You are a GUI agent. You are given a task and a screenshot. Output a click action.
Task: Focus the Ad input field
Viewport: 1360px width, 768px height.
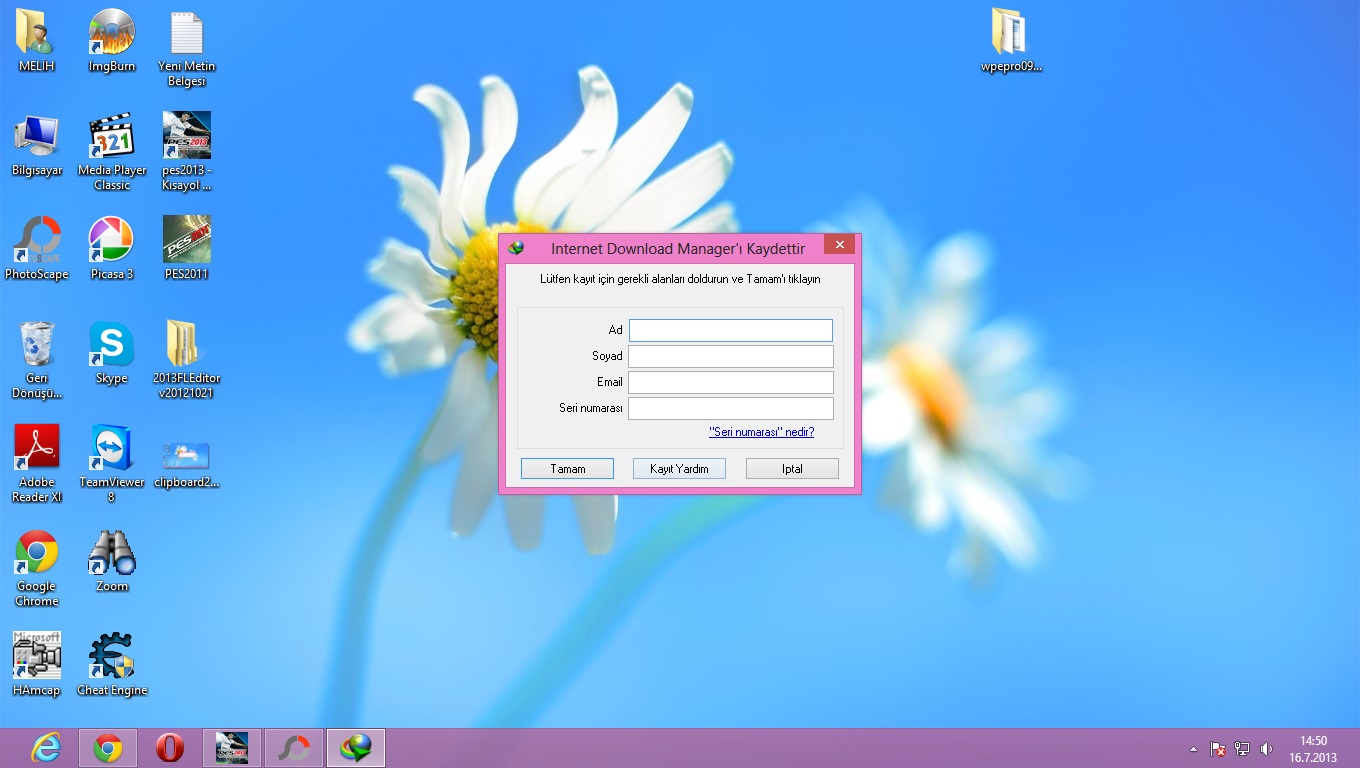[x=730, y=331]
